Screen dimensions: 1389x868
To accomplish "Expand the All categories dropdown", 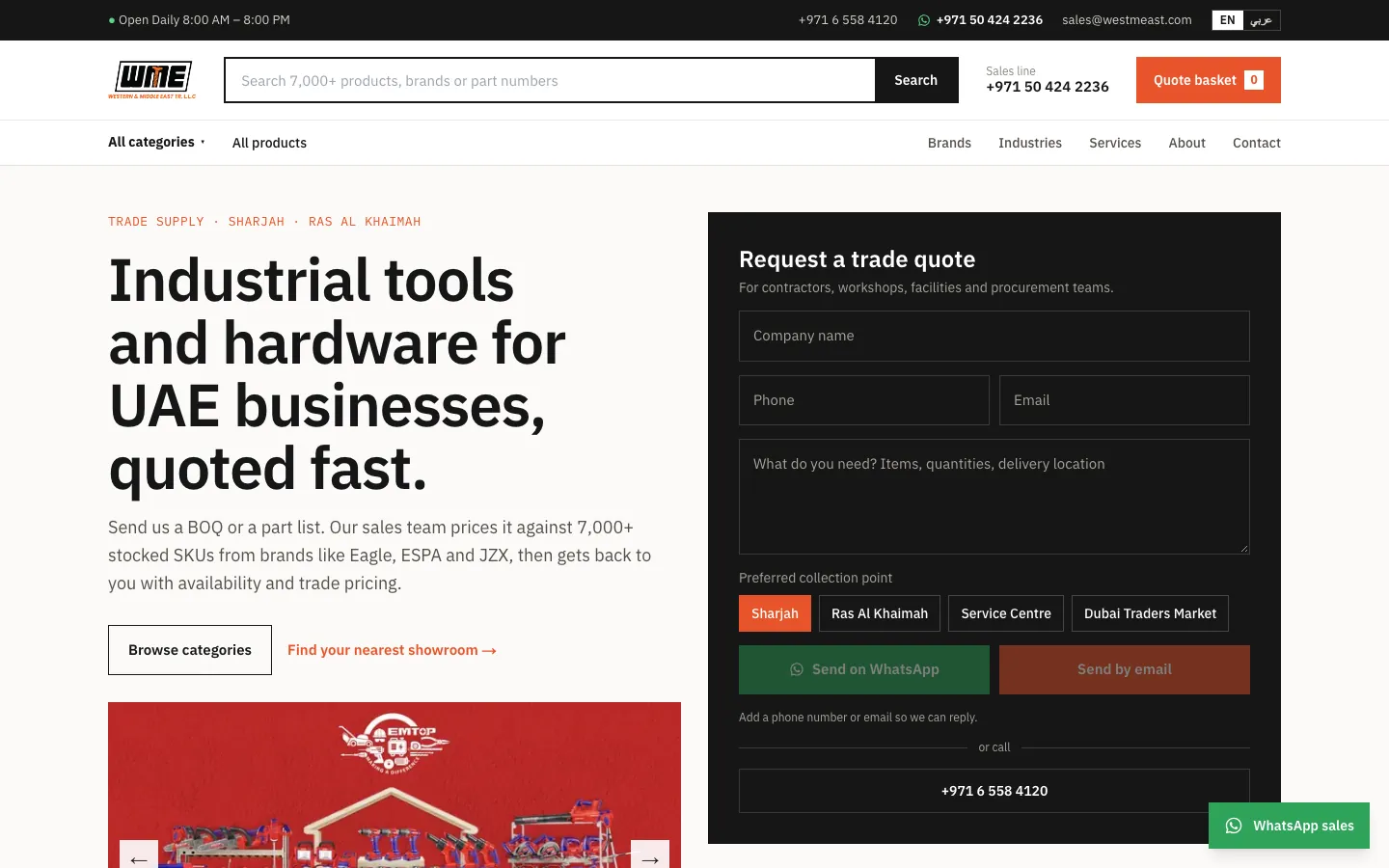I will click(x=156, y=142).
